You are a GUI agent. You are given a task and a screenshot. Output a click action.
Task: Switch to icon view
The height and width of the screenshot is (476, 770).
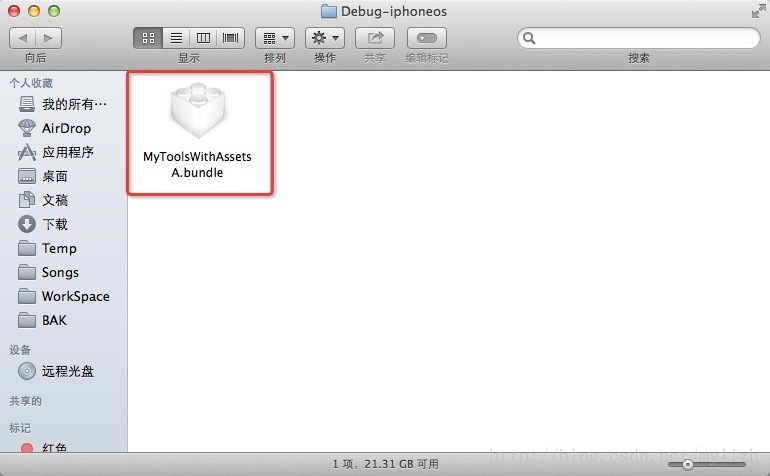148,38
